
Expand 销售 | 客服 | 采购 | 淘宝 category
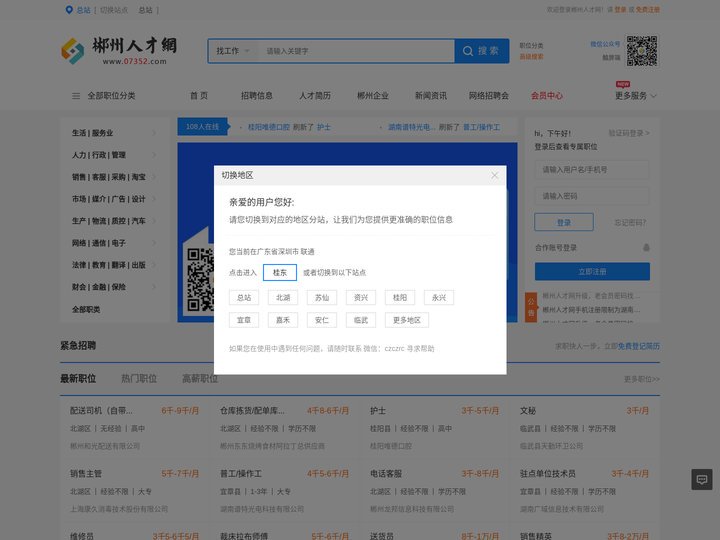[114, 177]
